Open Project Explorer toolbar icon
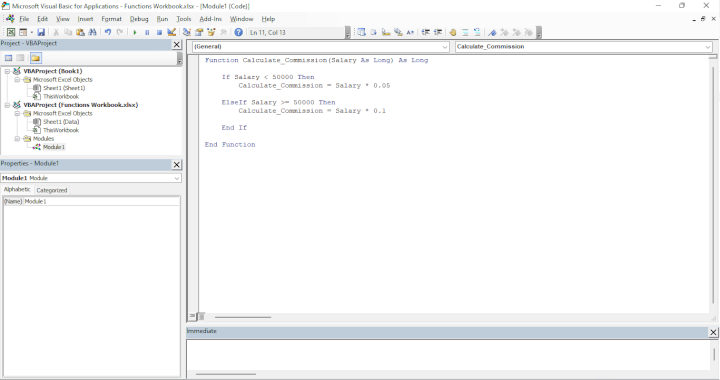 [187, 32]
